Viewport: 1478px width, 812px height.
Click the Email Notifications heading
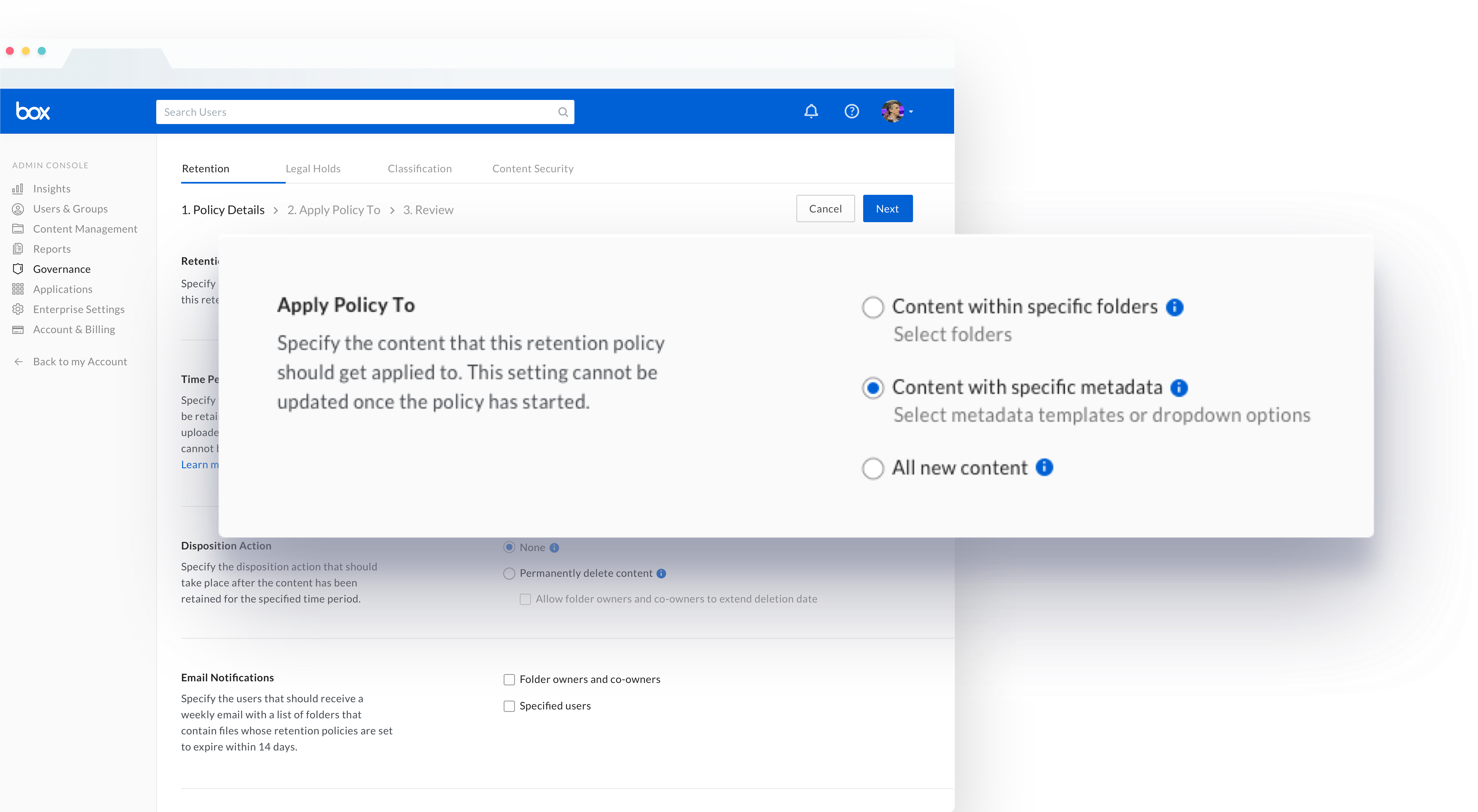point(227,678)
